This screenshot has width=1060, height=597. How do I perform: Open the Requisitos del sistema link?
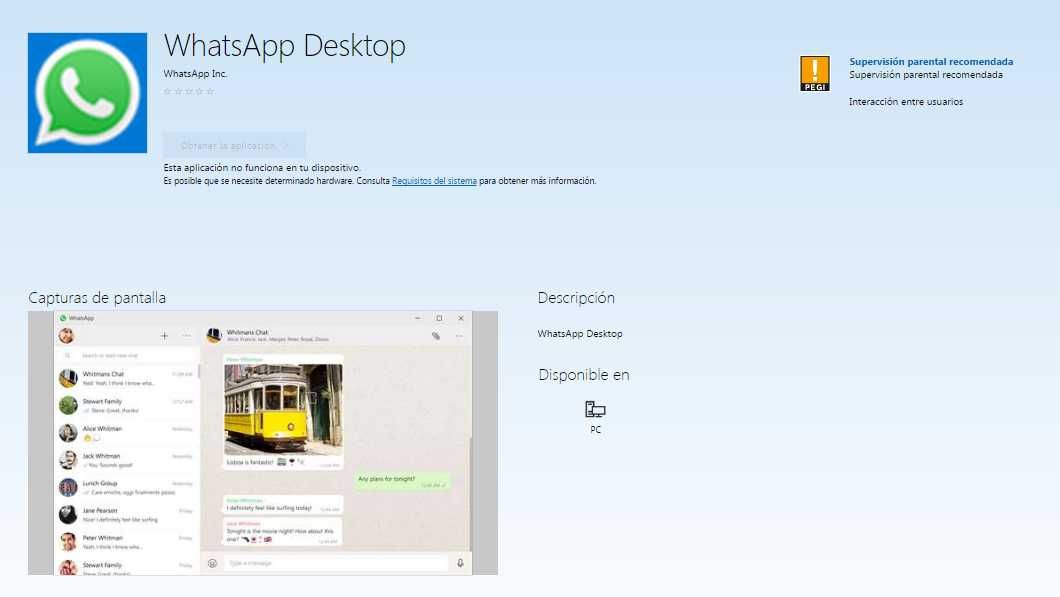[434, 181]
